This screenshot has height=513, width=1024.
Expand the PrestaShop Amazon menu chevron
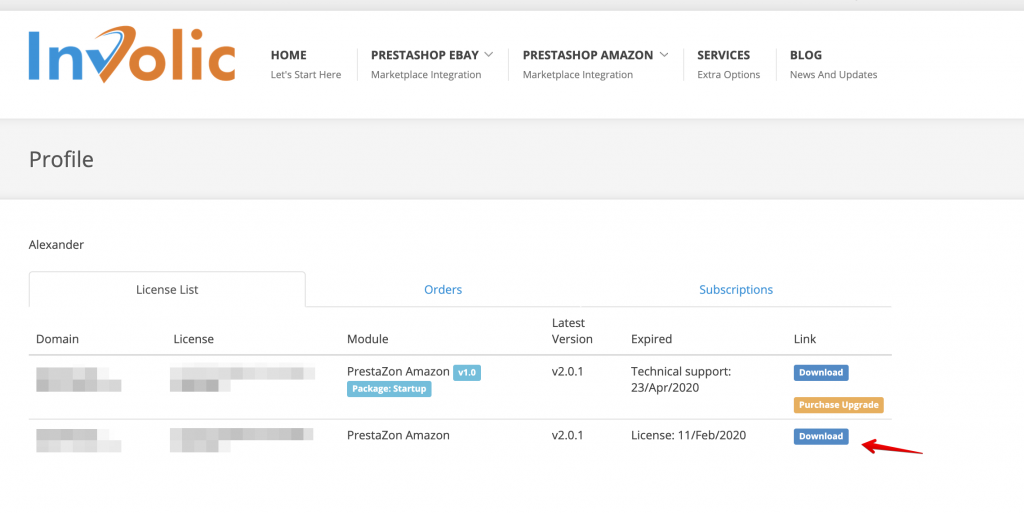click(x=664, y=54)
